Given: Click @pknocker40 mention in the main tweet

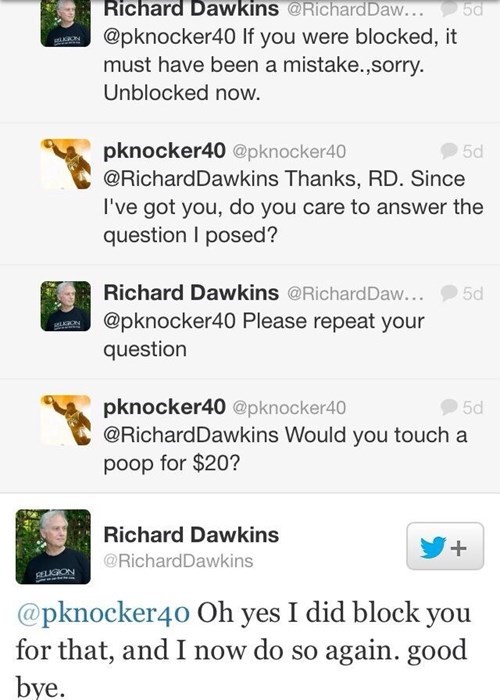Looking at the screenshot, I should point(103,612).
